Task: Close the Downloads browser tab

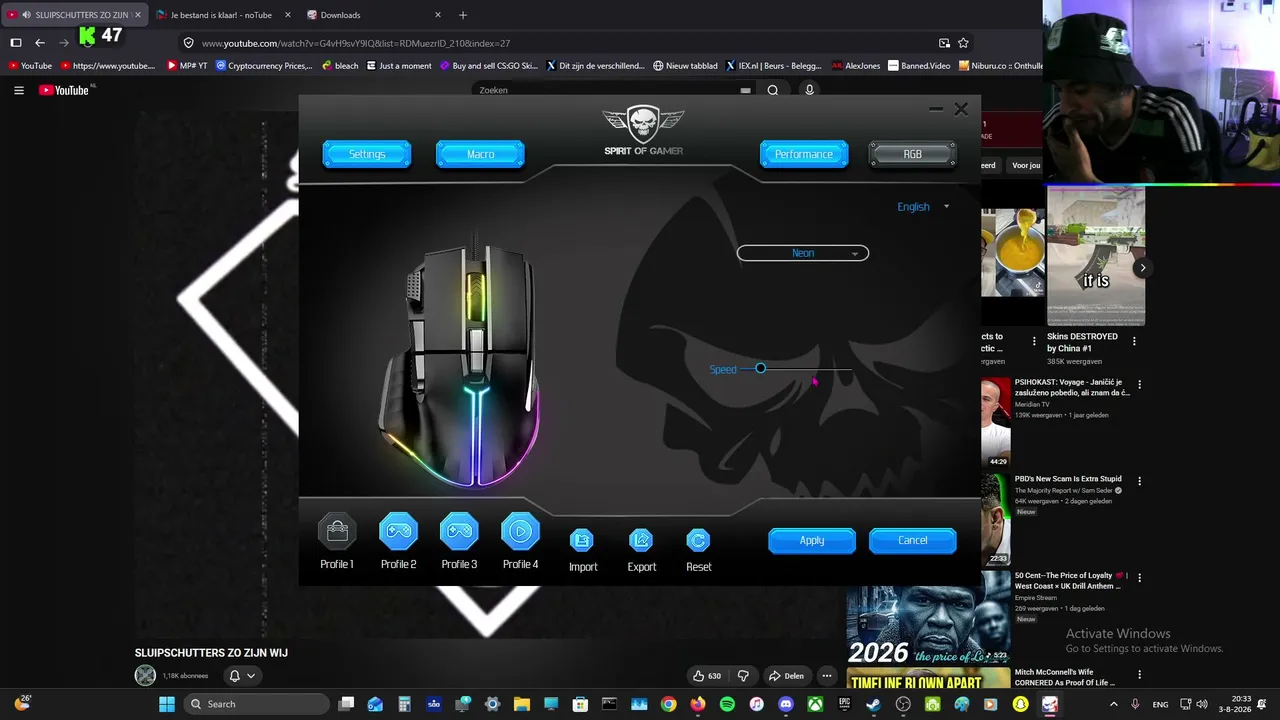Action: click(438, 15)
